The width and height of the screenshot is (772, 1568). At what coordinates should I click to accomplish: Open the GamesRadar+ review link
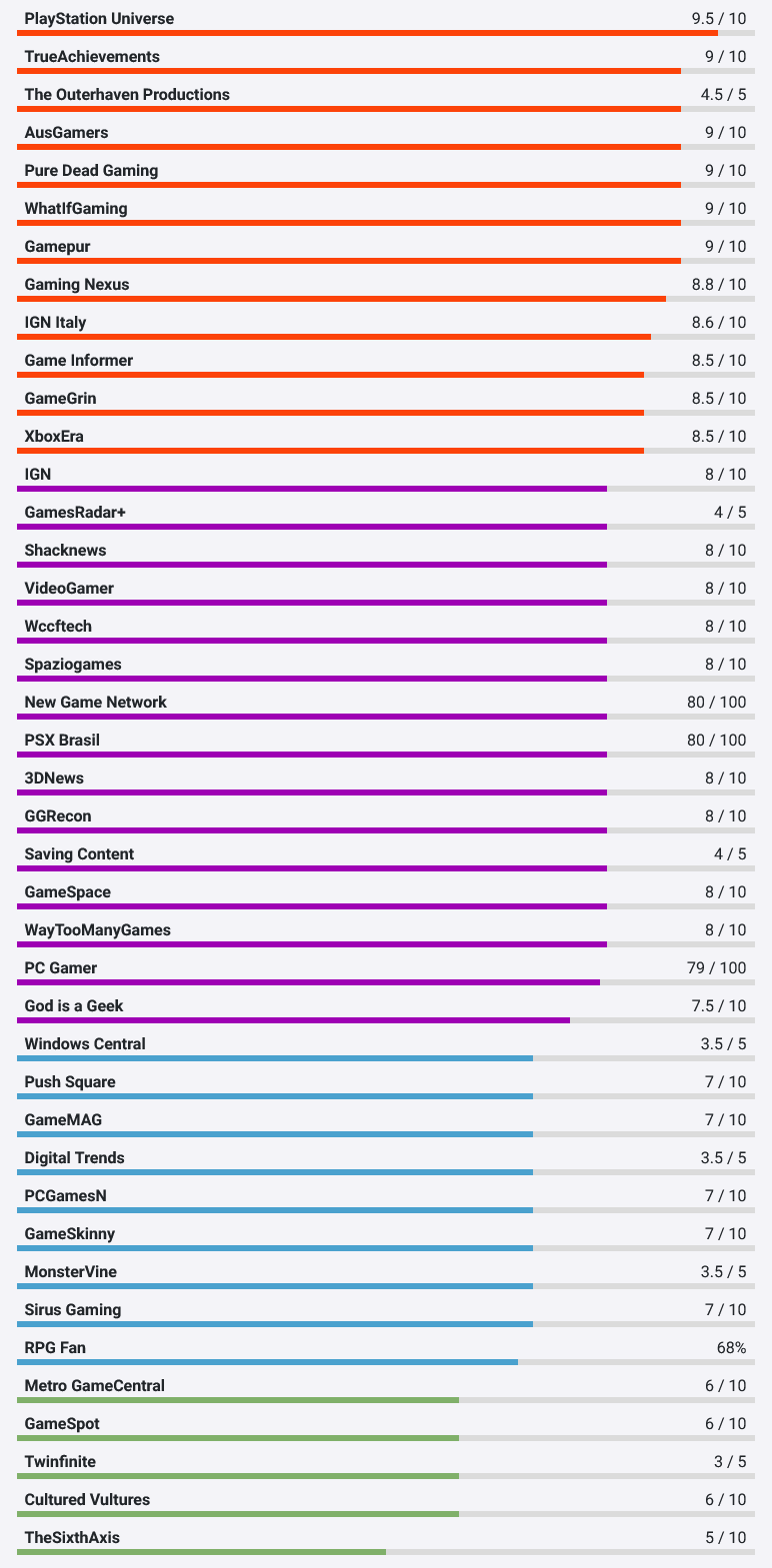75,513
